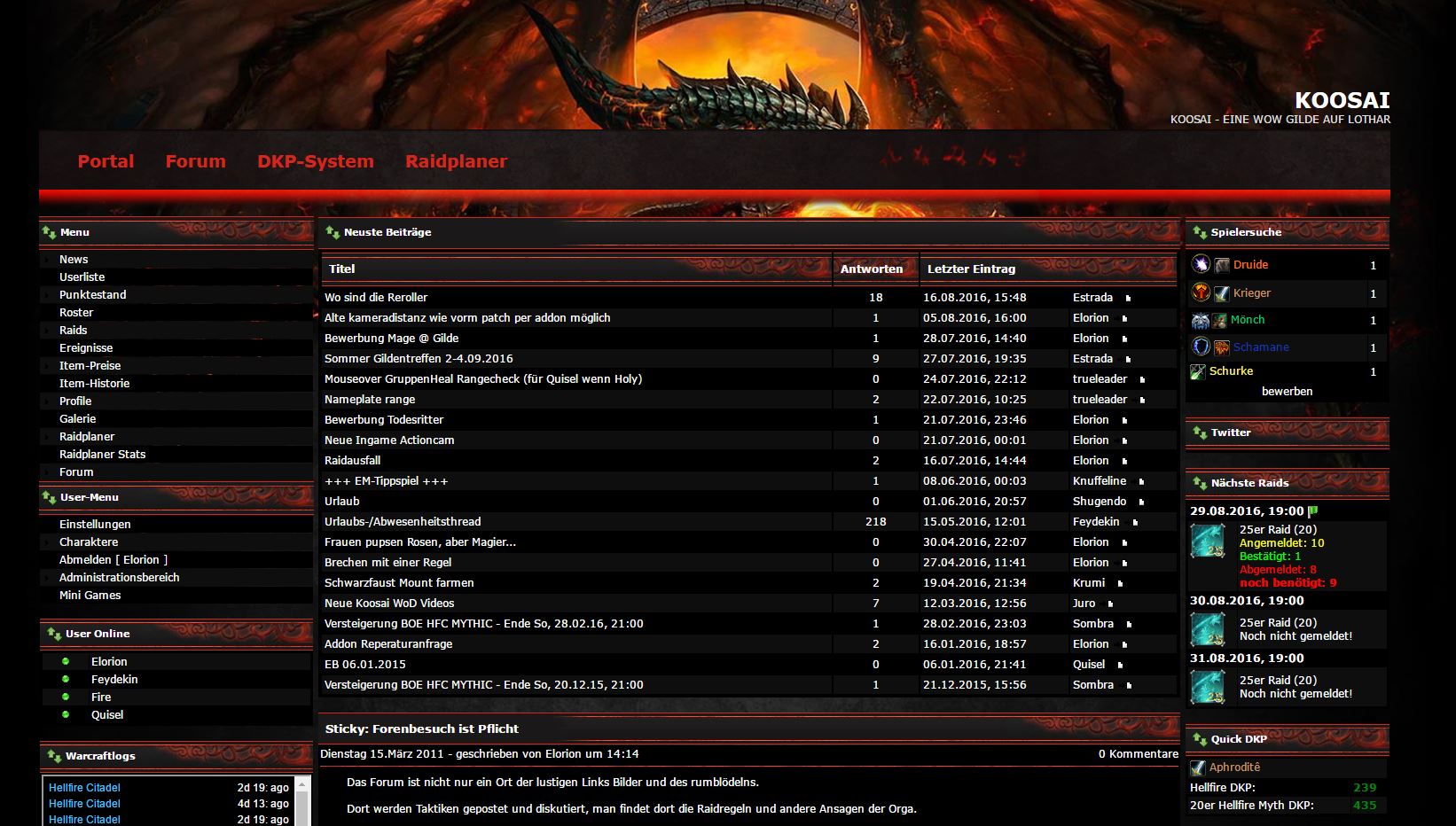Collapse the Quick DKP panel
This screenshot has height=826, width=1456.
1199,739
